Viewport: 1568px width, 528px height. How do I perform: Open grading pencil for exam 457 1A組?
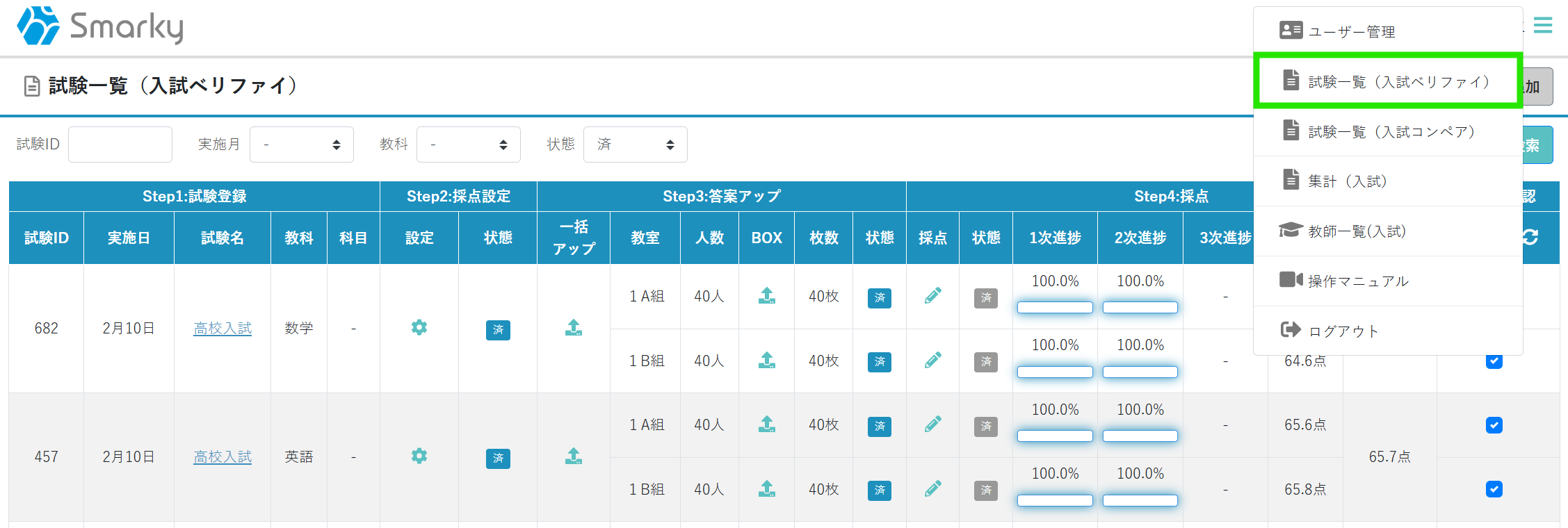[932, 424]
